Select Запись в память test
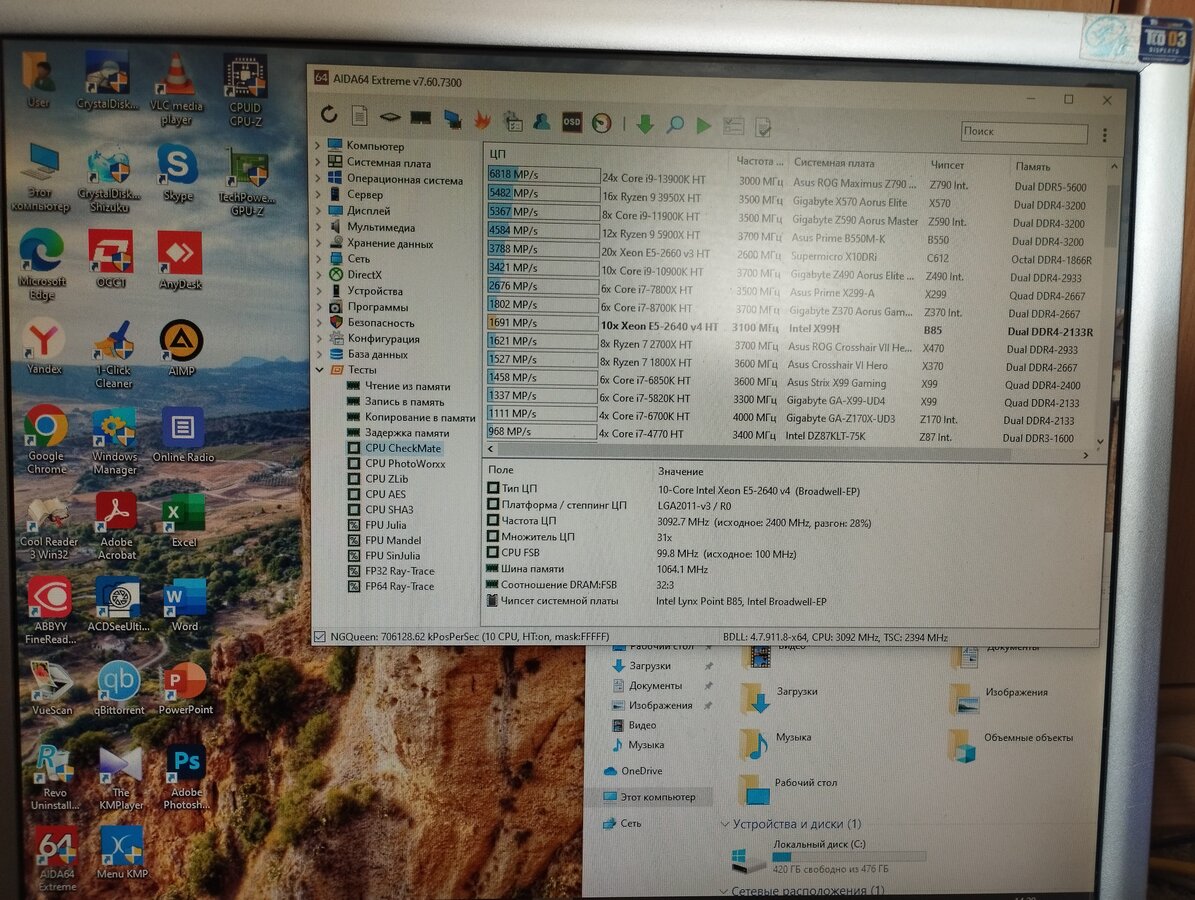Viewport: 1195px width, 900px height. (404, 402)
